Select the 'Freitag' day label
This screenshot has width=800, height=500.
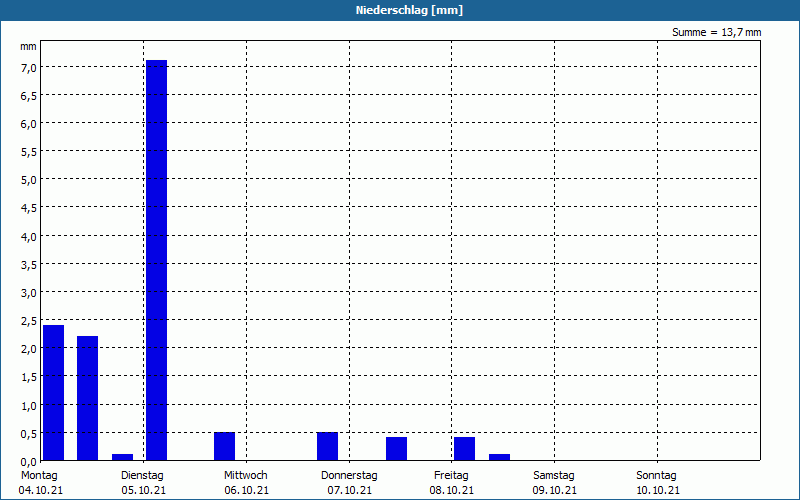[452, 476]
